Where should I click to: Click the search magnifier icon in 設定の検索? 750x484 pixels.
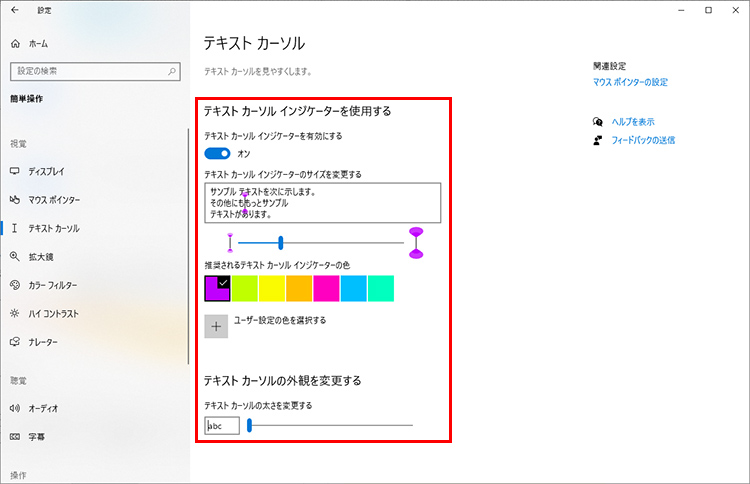tap(172, 71)
